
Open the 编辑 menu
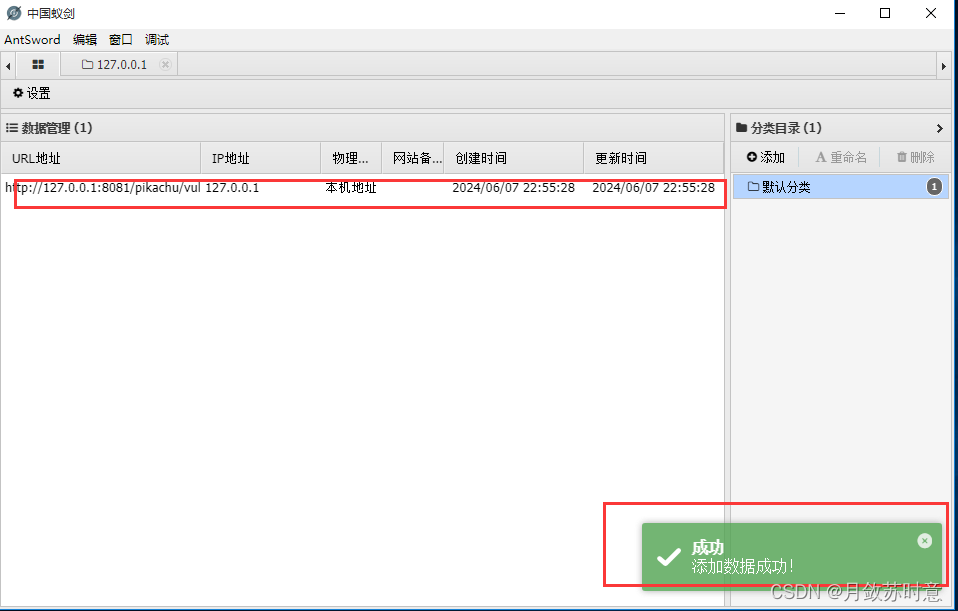[x=84, y=40]
